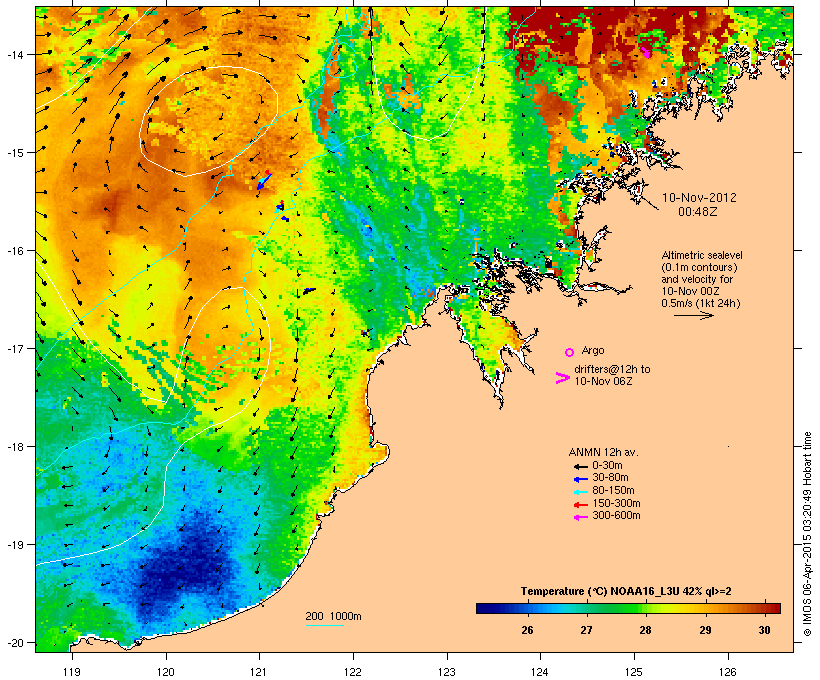Click the -20 latitude axis label
Viewport: 820px width, 680px height.
click(x=15, y=643)
